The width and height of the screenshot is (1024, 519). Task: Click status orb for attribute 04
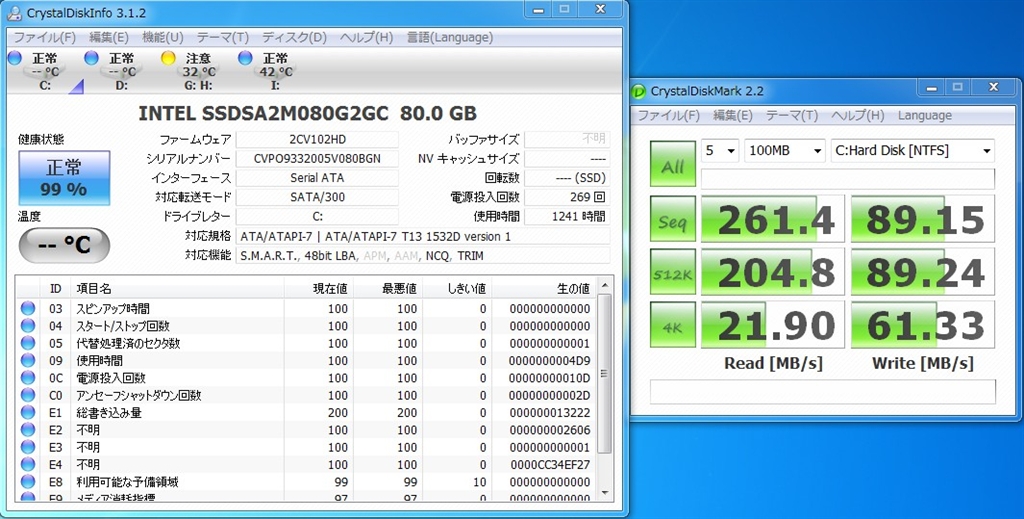[27, 326]
